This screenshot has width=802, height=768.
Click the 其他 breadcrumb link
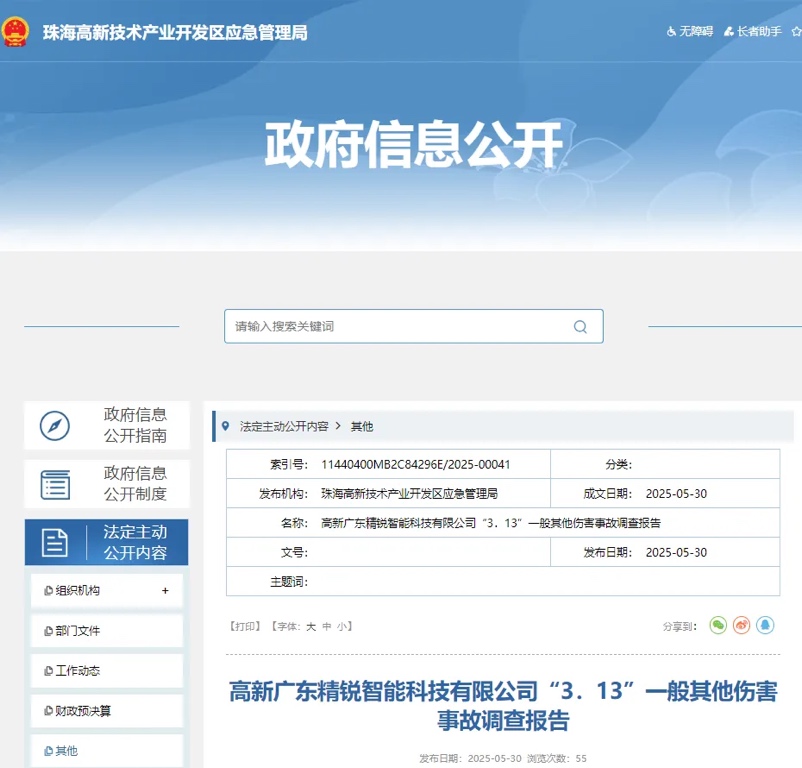[361, 426]
